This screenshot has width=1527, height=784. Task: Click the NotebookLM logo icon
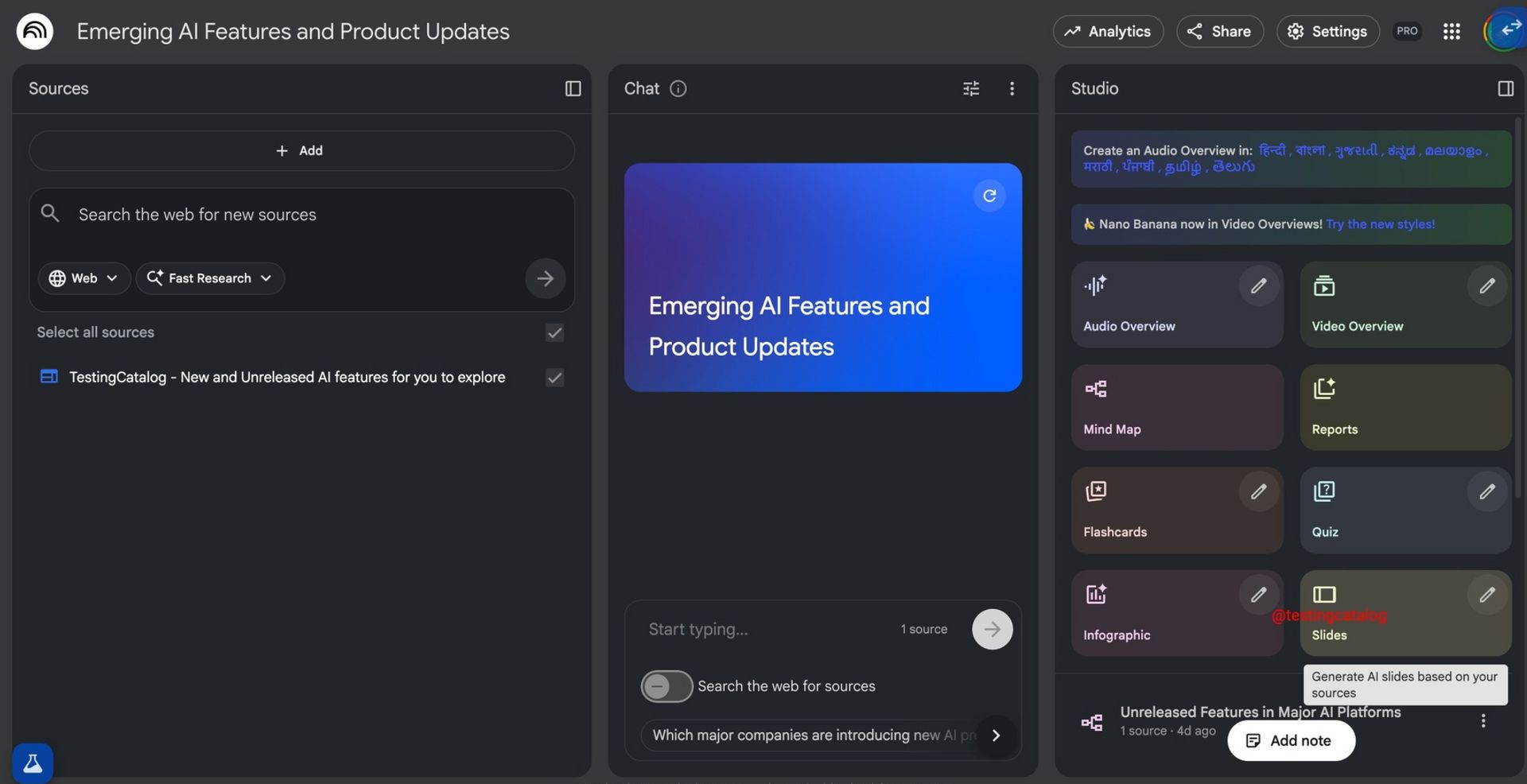point(34,31)
